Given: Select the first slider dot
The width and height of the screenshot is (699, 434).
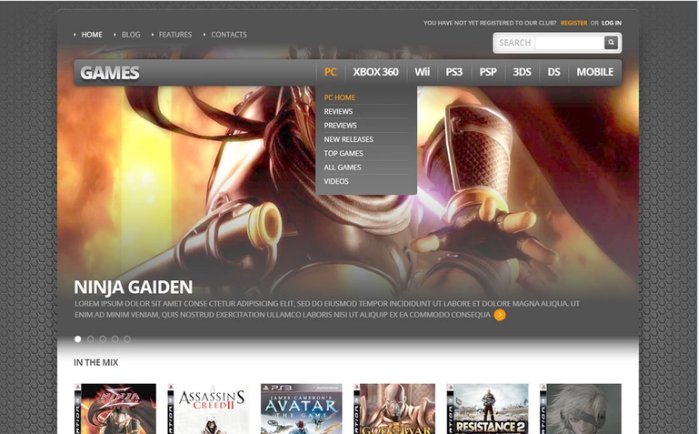Looking at the screenshot, I should pyautogui.click(x=78, y=339).
